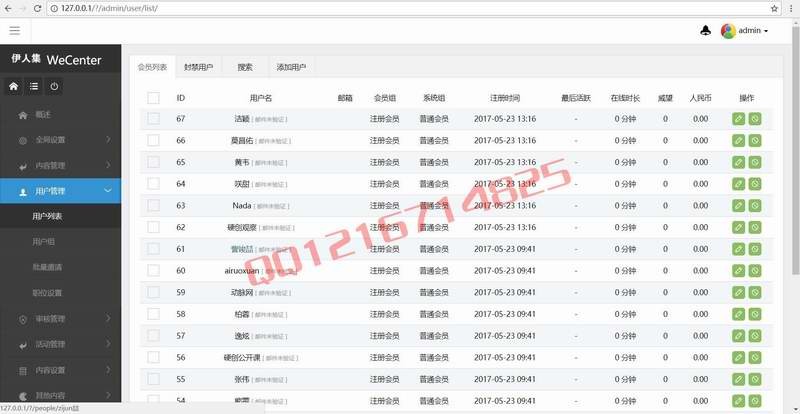Expand the 活动管理 sidebar section
Image resolution: width=800 pixels, height=414 pixels.
pyautogui.click(x=61, y=344)
